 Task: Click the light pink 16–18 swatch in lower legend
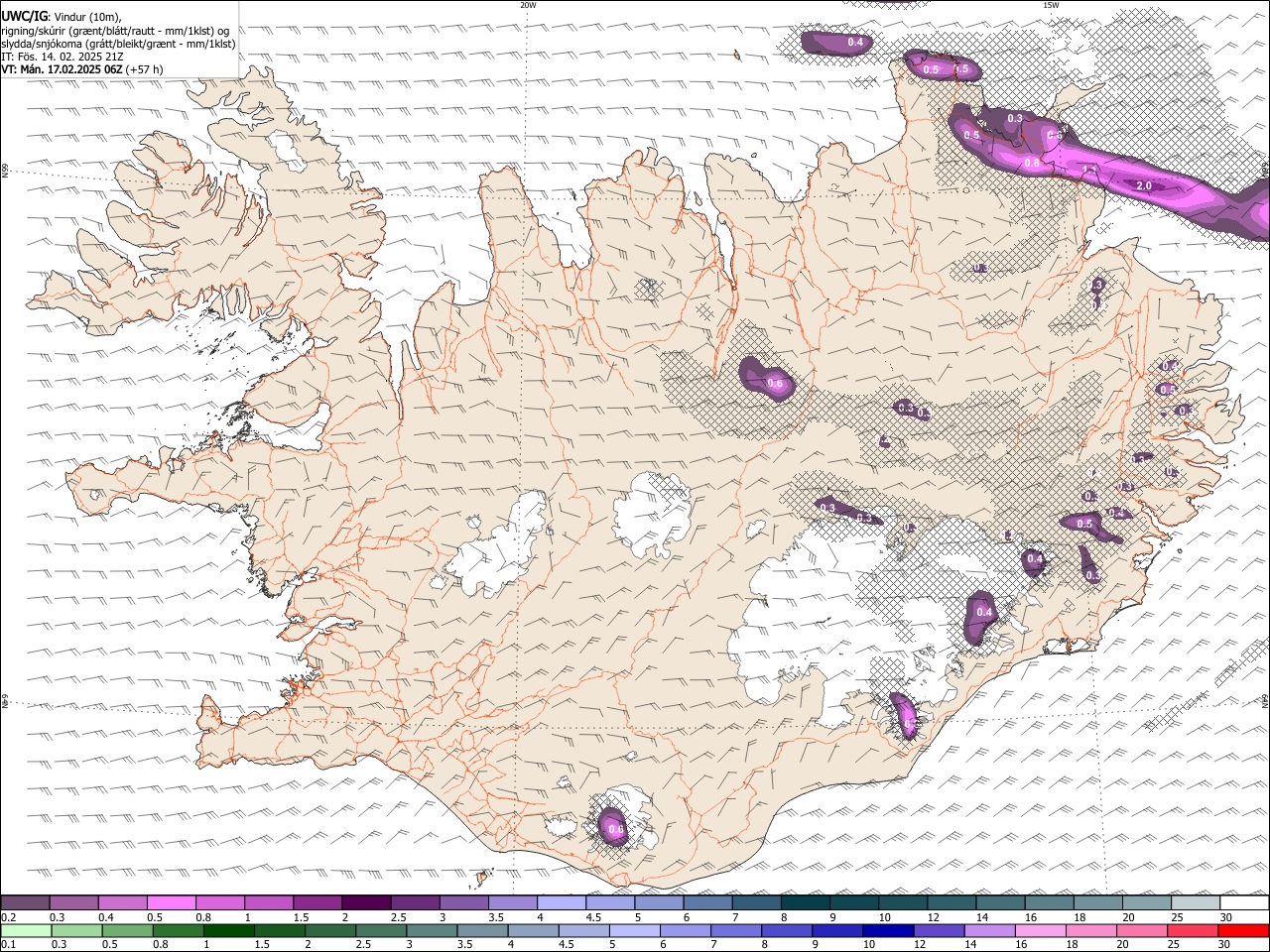[1041, 931]
